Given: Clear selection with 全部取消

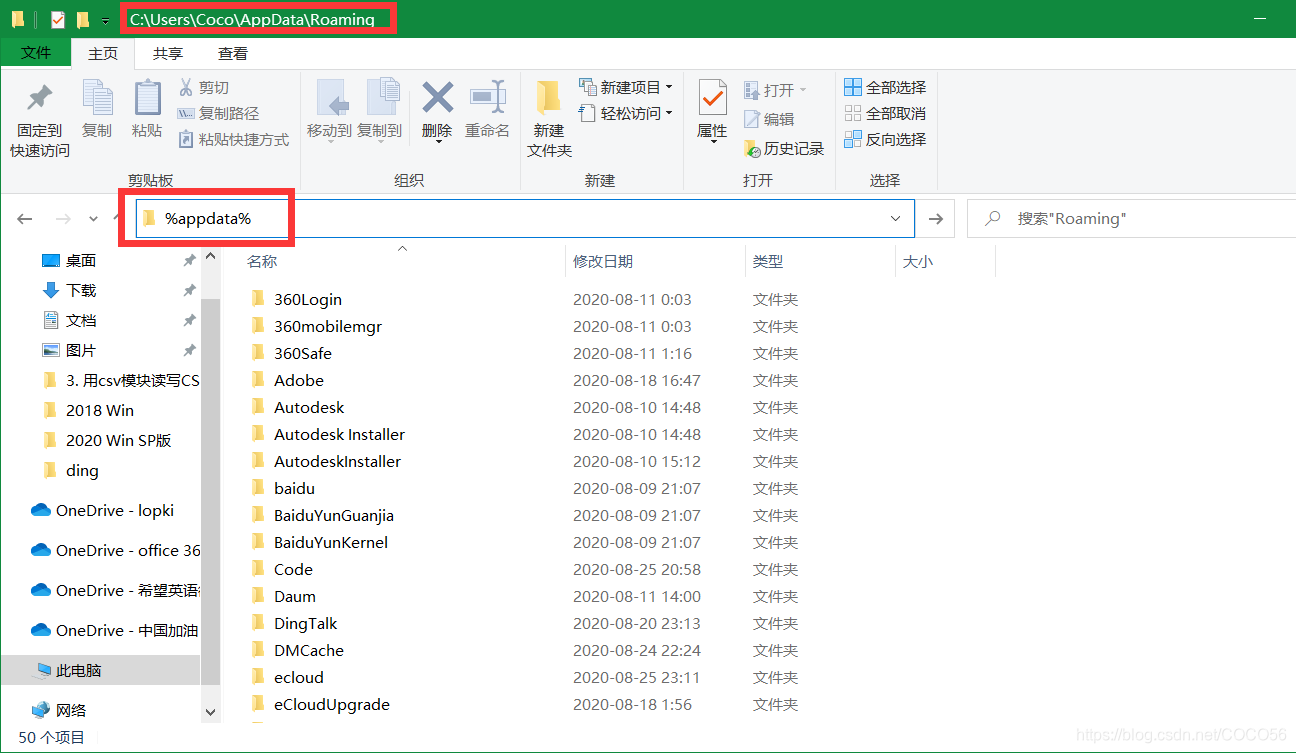Looking at the screenshot, I should click(884, 113).
